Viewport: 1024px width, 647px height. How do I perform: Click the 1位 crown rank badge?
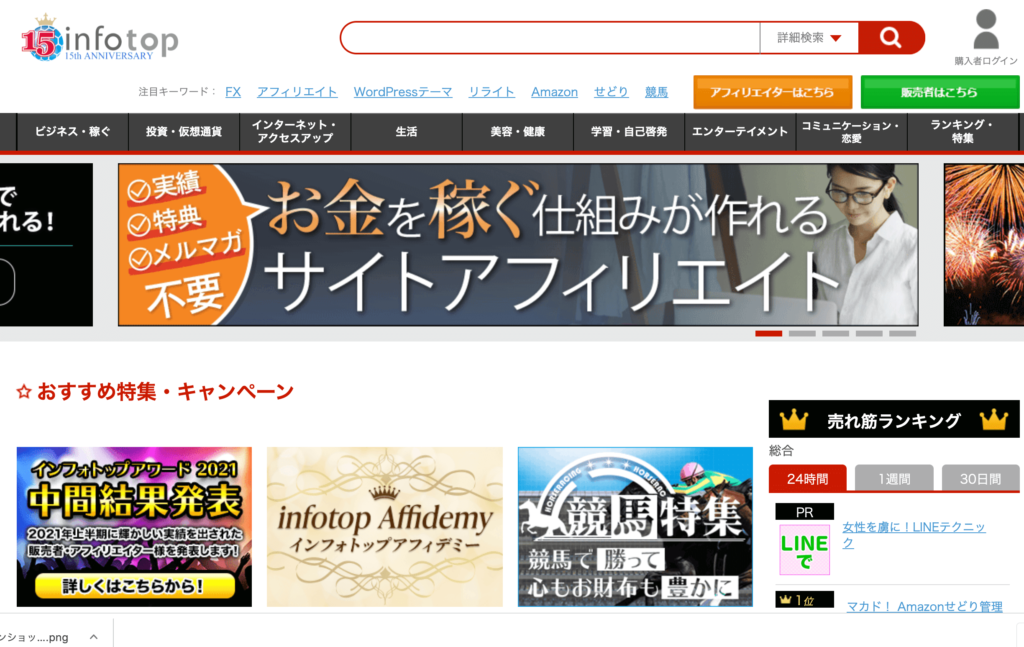[805, 599]
